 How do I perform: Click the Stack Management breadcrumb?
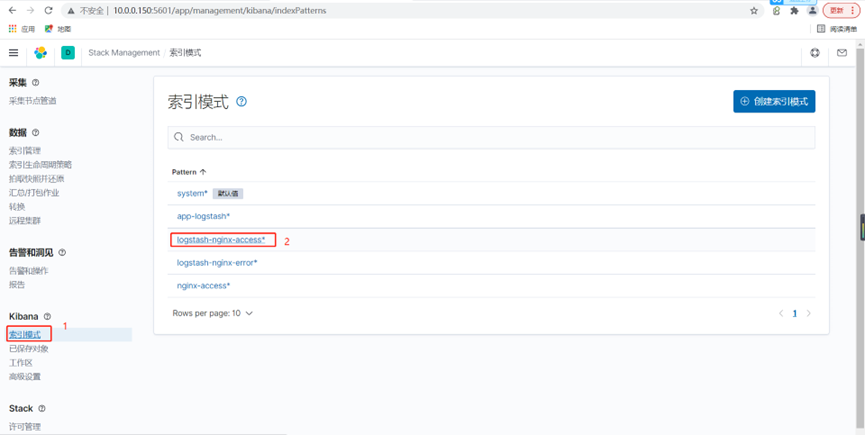(124, 53)
